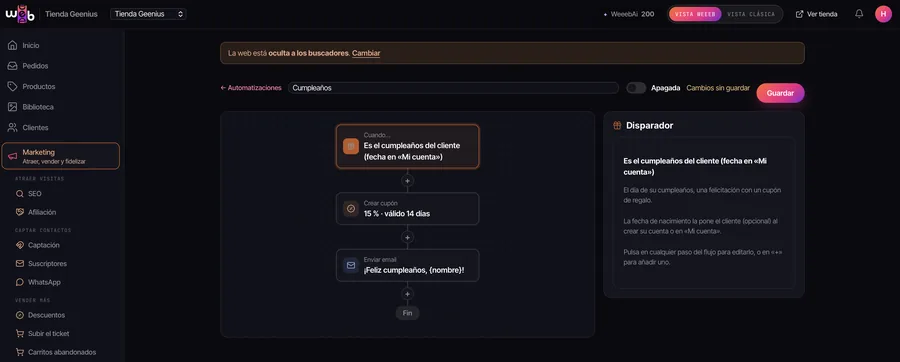
Task: Click the Enviar email envelope icon
Action: 351,265
